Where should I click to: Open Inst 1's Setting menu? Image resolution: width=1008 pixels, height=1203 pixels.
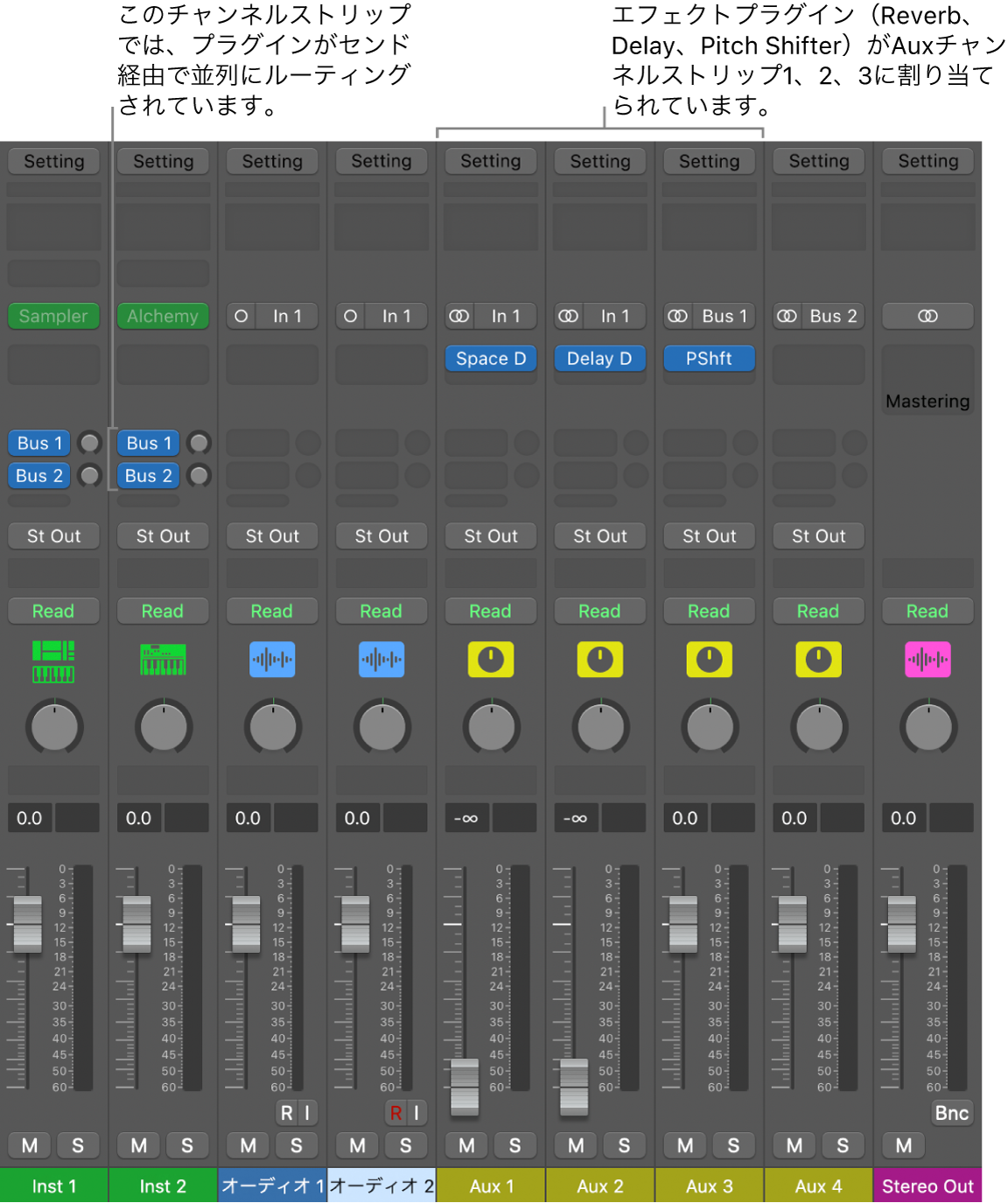tap(53, 161)
